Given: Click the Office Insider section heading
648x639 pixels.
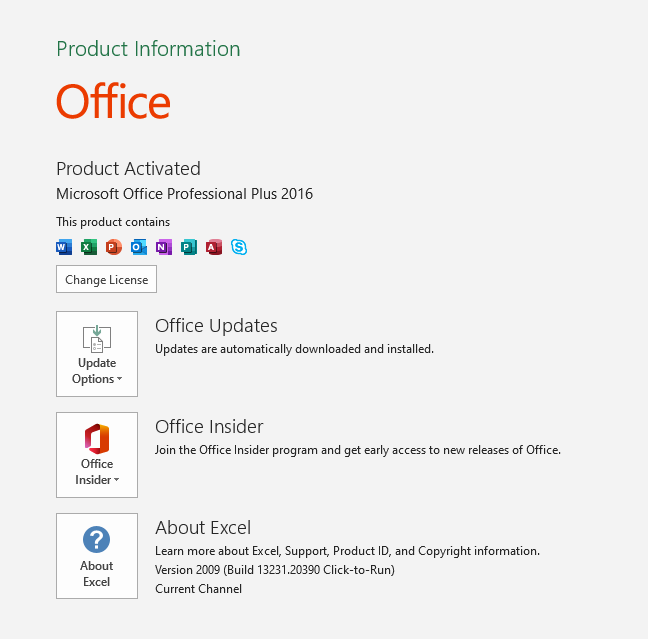Looking at the screenshot, I should (209, 427).
